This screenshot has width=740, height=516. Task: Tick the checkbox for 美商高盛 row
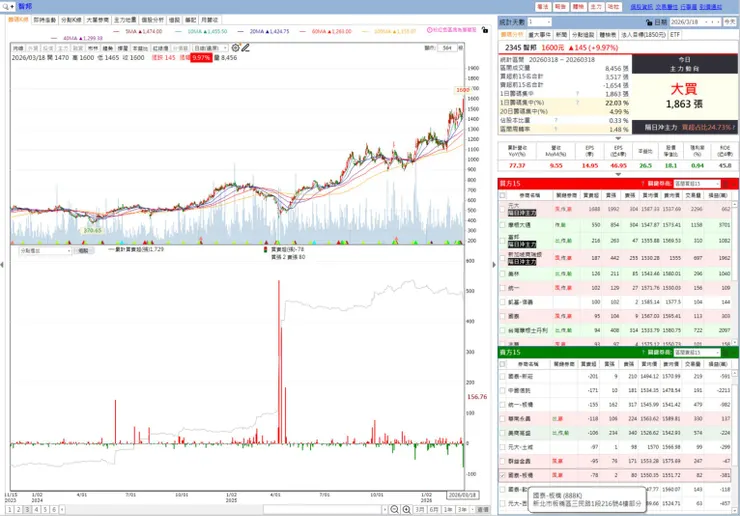(x=503, y=433)
